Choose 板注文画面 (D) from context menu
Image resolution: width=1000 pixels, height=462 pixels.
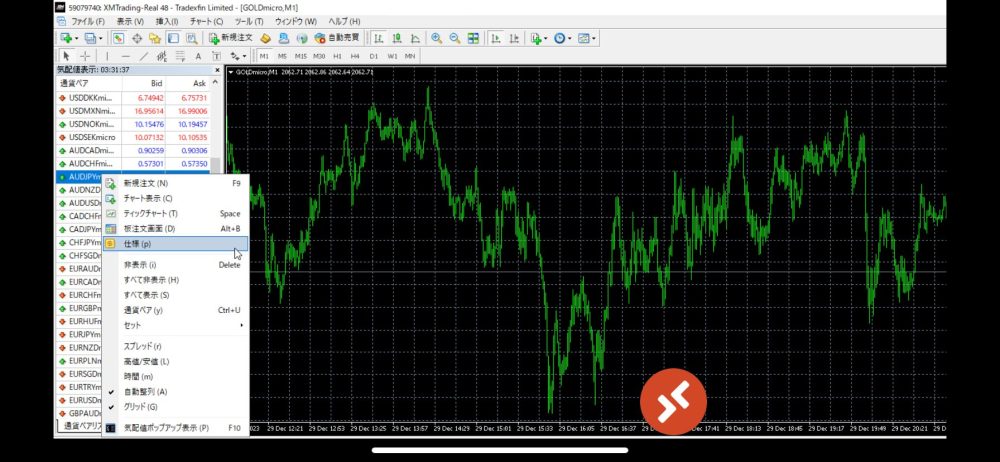(x=175, y=228)
